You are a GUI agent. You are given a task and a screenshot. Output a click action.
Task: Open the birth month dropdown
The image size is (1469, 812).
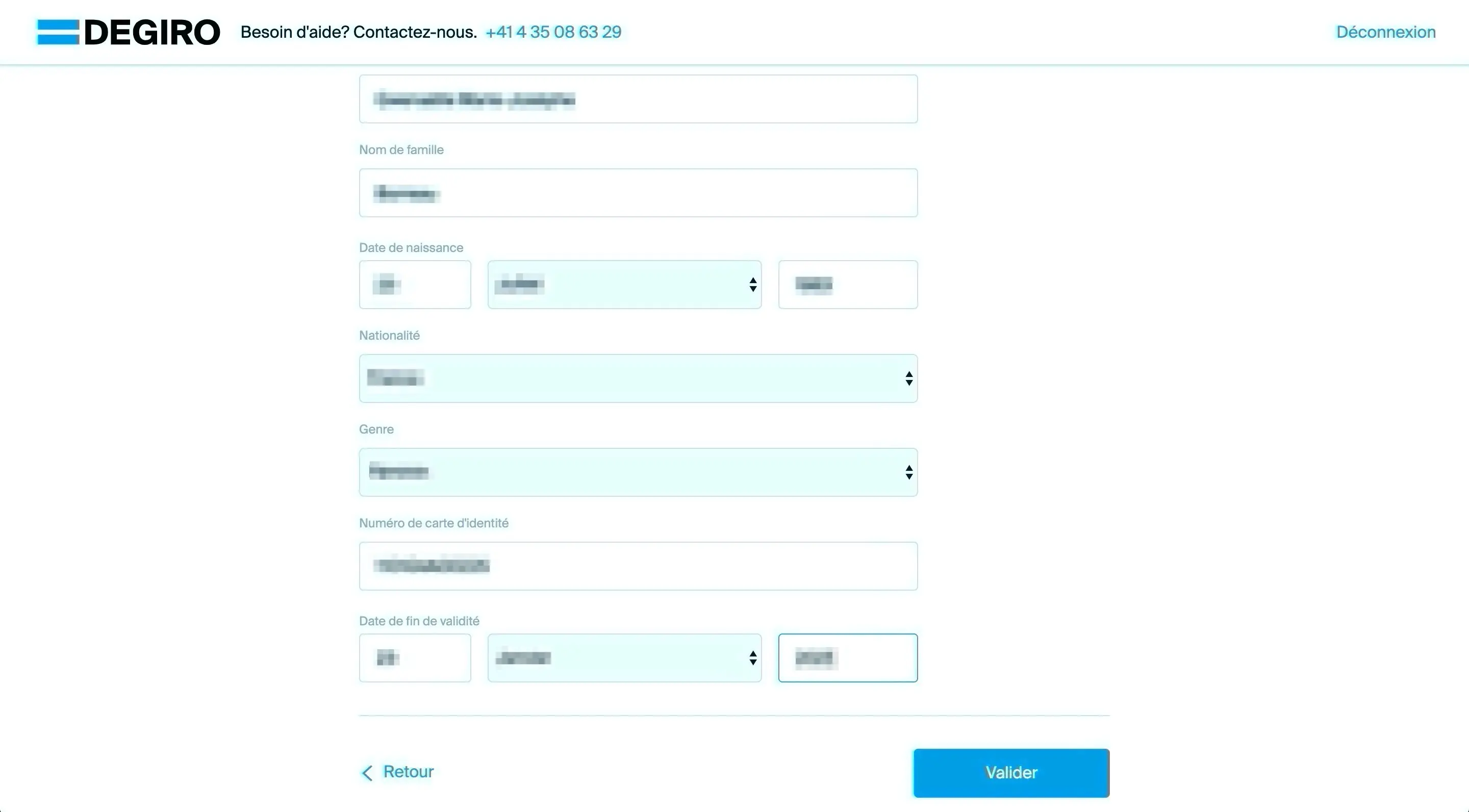click(x=624, y=284)
